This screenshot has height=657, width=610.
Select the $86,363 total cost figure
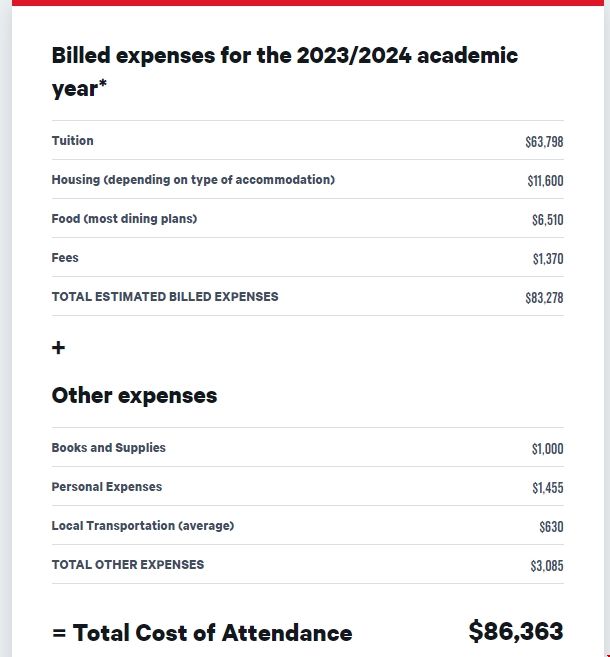[x=515, y=631]
